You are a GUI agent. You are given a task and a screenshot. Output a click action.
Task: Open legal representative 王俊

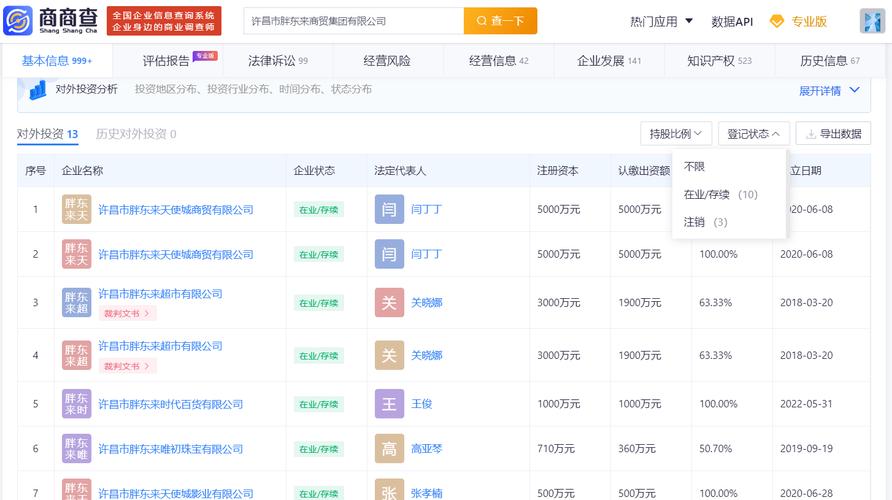[x=422, y=404]
